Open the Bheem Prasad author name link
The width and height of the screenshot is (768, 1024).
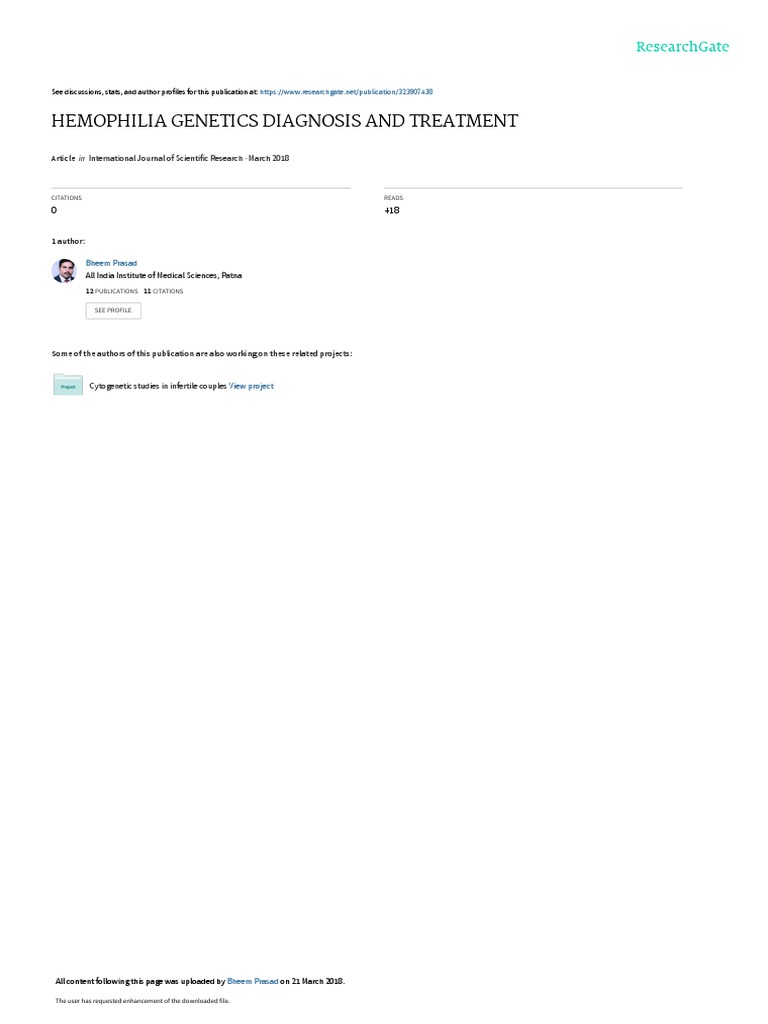point(111,263)
